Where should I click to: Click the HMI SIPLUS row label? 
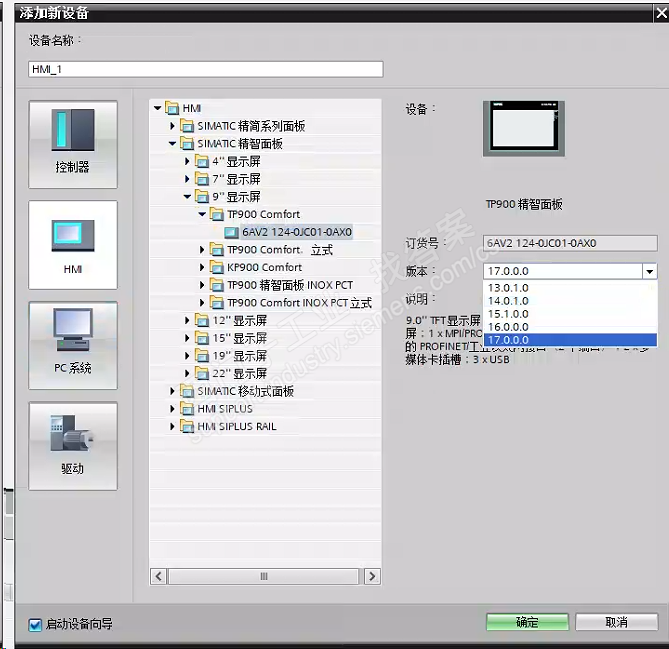pos(225,409)
